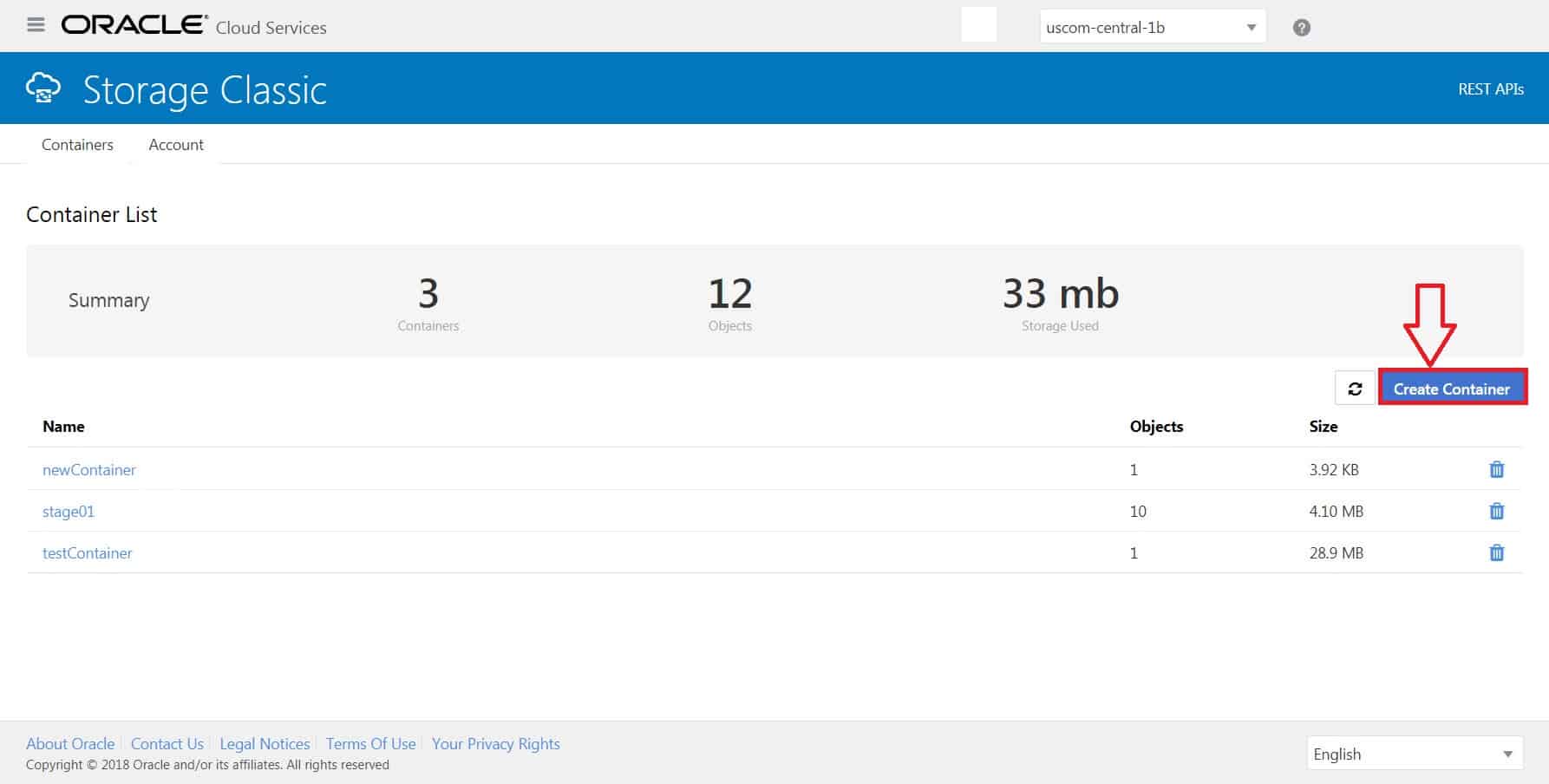Open the testContainer container link
1549x784 pixels.
pos(88,552)
